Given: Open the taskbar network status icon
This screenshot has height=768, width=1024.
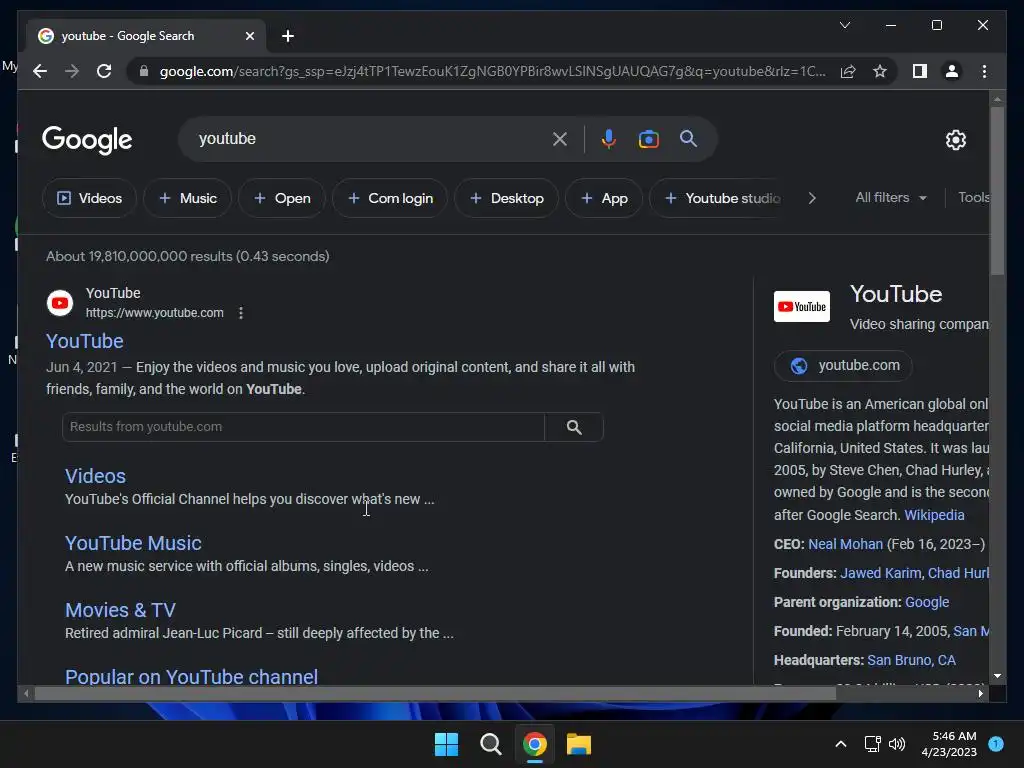Looking at the screenshot, I should (872, 744).
